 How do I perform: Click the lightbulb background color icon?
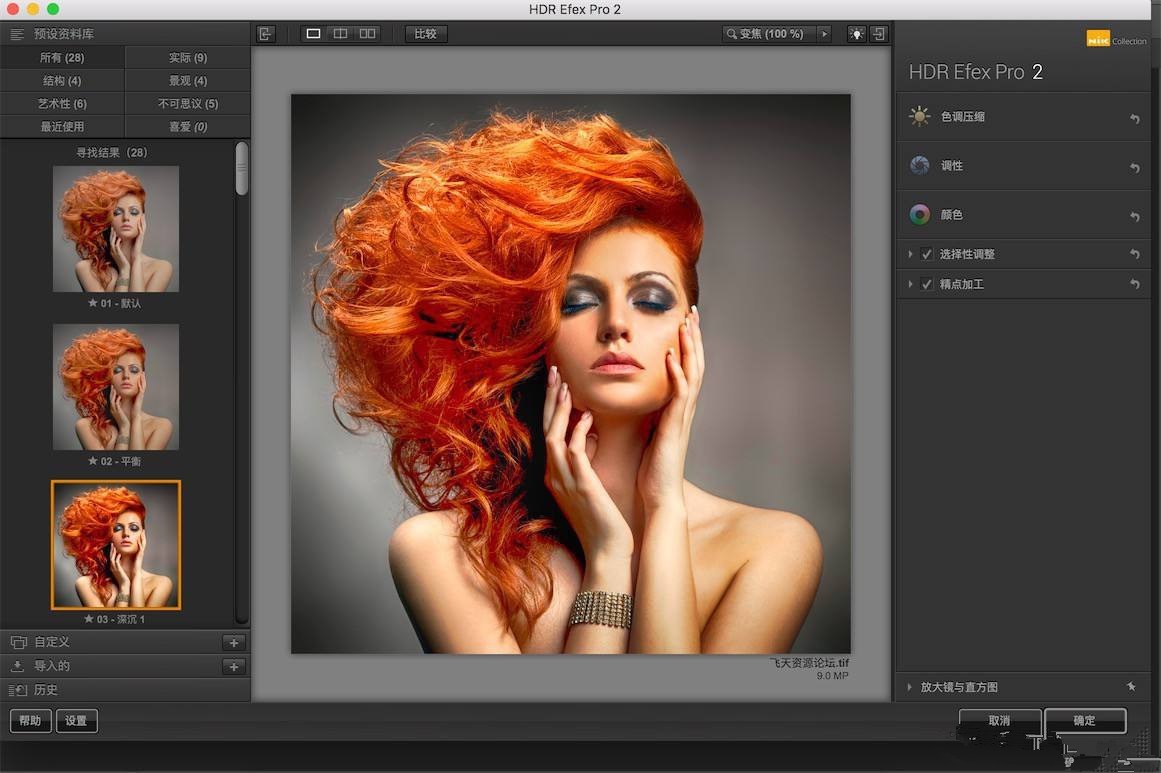(856, 34)
